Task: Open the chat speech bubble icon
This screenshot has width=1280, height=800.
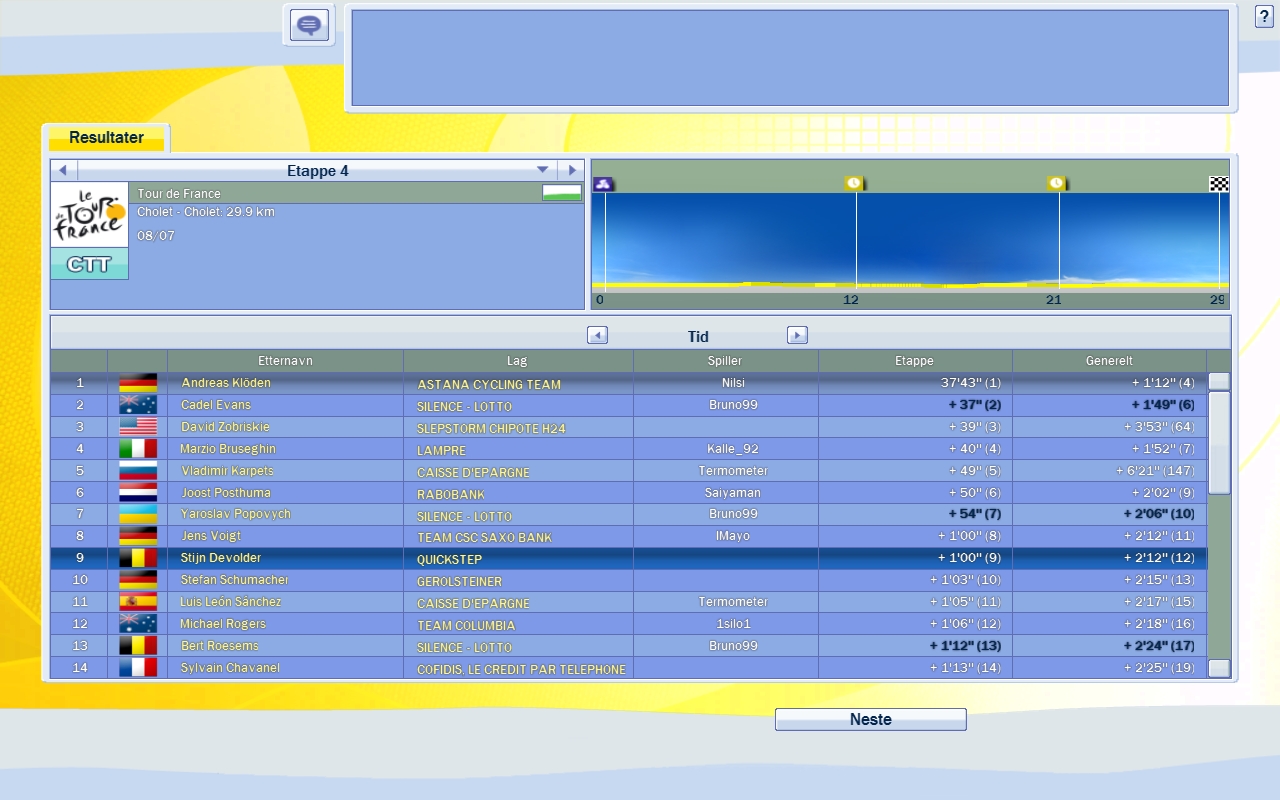Action: pos(309,25)
